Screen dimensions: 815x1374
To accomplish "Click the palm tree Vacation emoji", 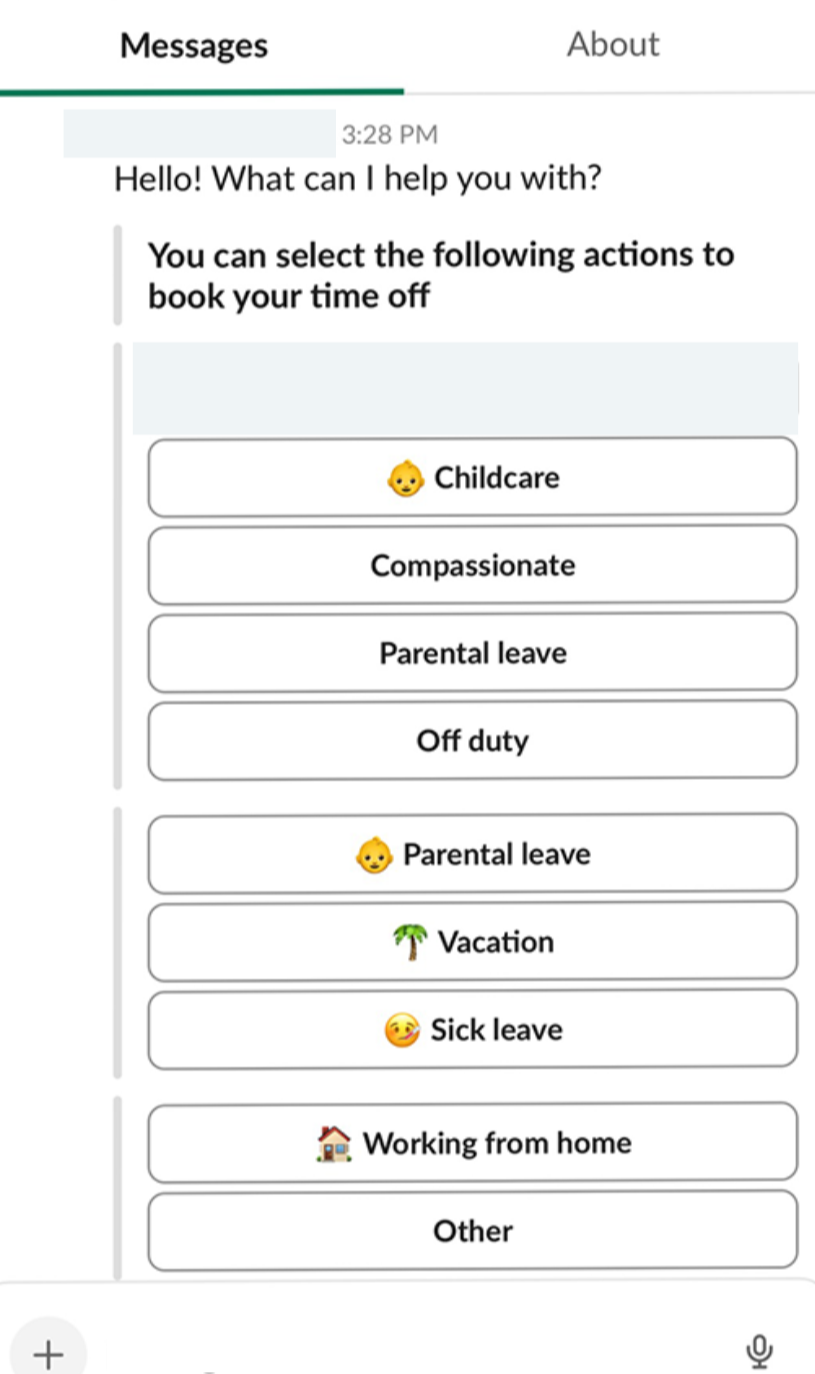I will pyautogui.click(x=410, y=942).
